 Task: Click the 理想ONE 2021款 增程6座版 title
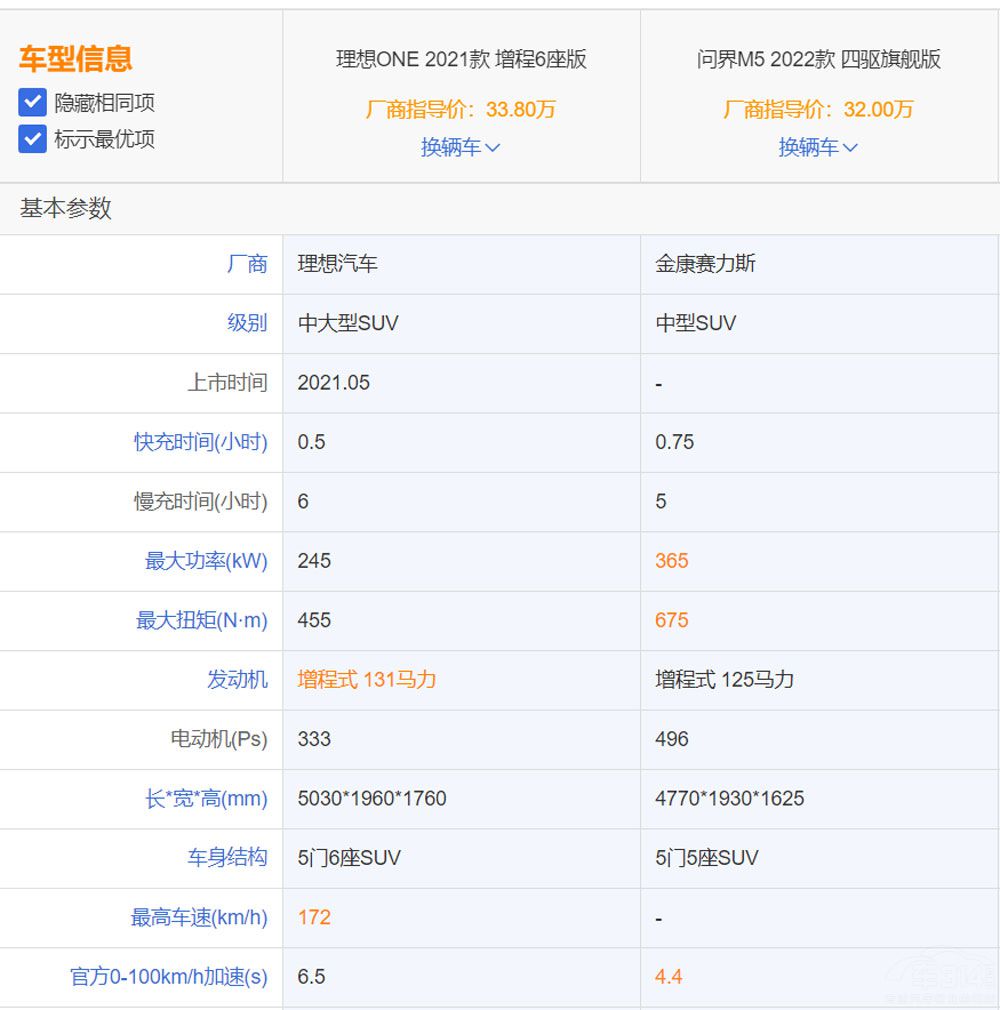(x=461, y=59)
